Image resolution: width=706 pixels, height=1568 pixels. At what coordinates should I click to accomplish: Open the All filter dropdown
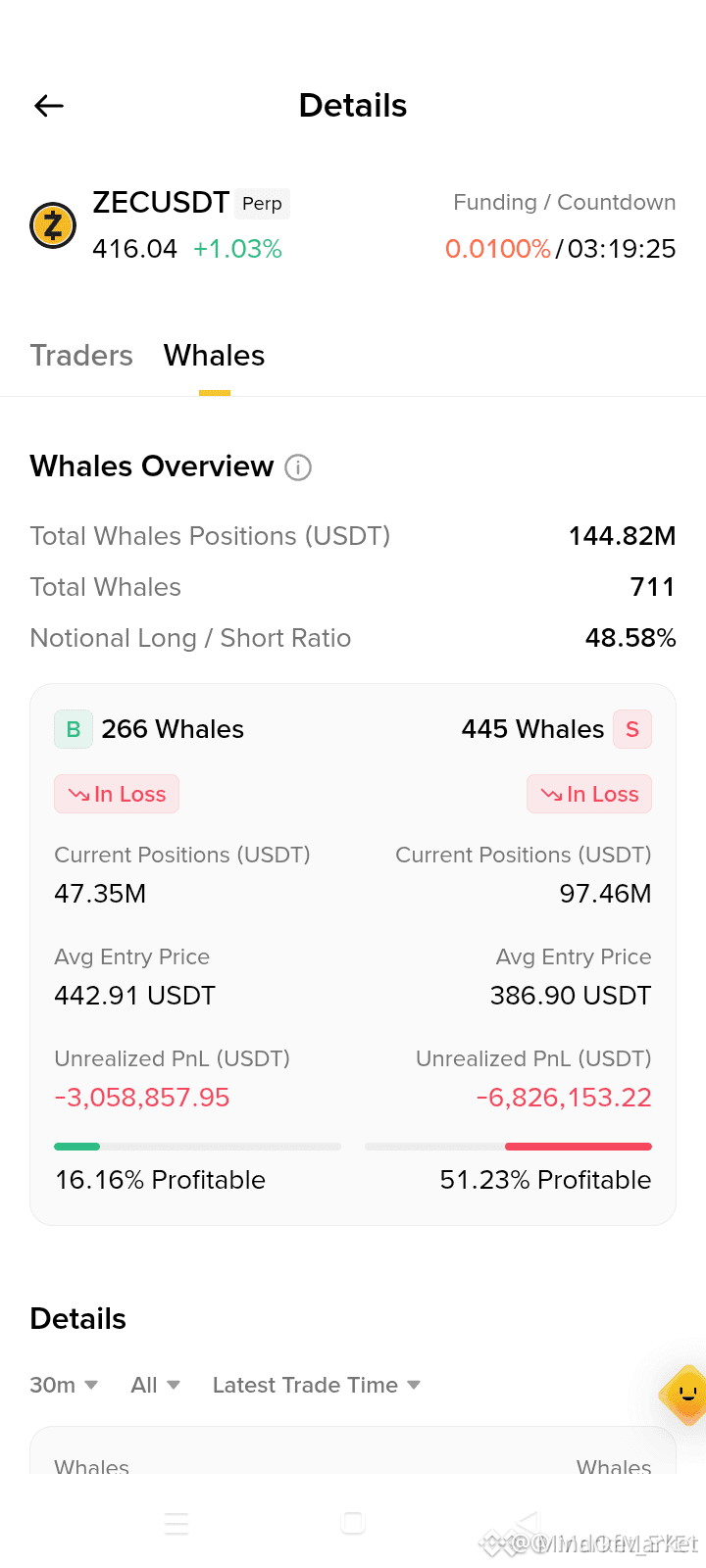[x=156, y=1385]
